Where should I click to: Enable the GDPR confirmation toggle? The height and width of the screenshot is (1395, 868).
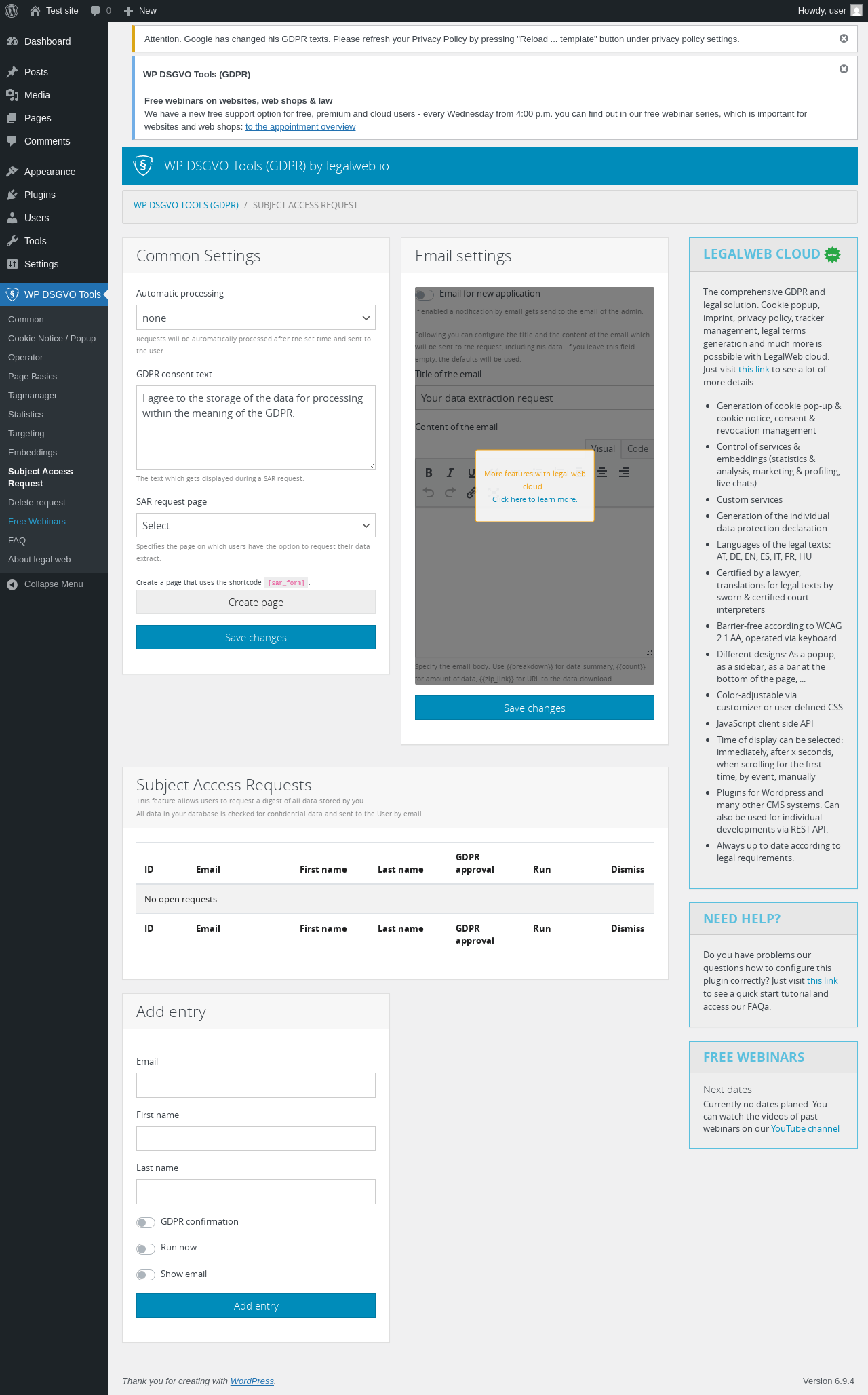pos(146,1223)
